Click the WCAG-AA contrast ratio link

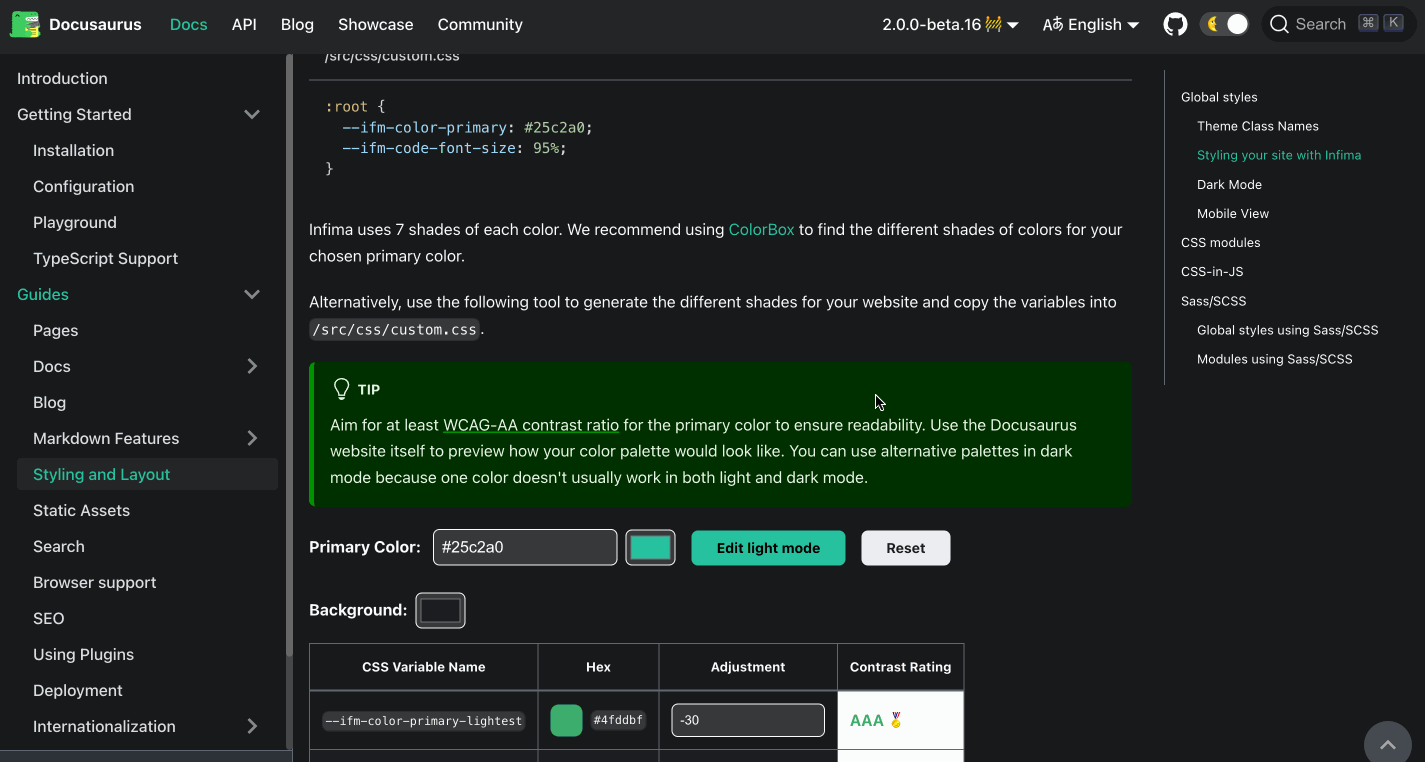pos(530,424)
